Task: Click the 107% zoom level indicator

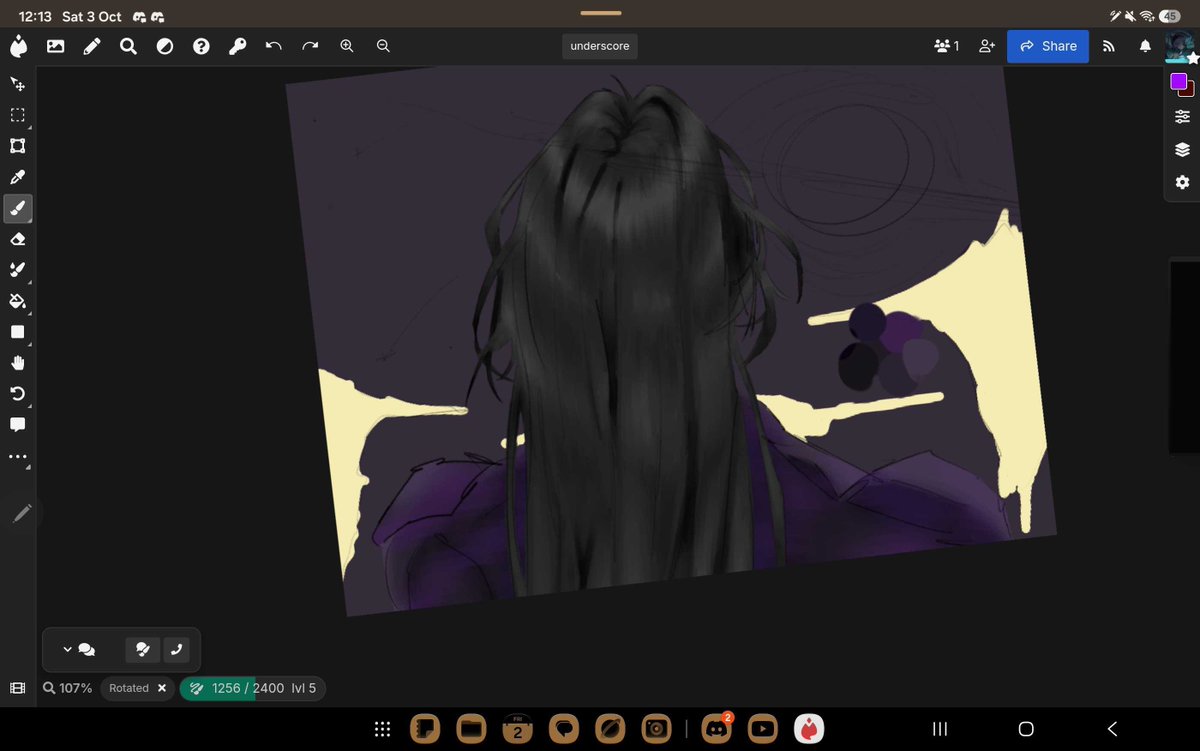Action: click(x=67, y=688)
